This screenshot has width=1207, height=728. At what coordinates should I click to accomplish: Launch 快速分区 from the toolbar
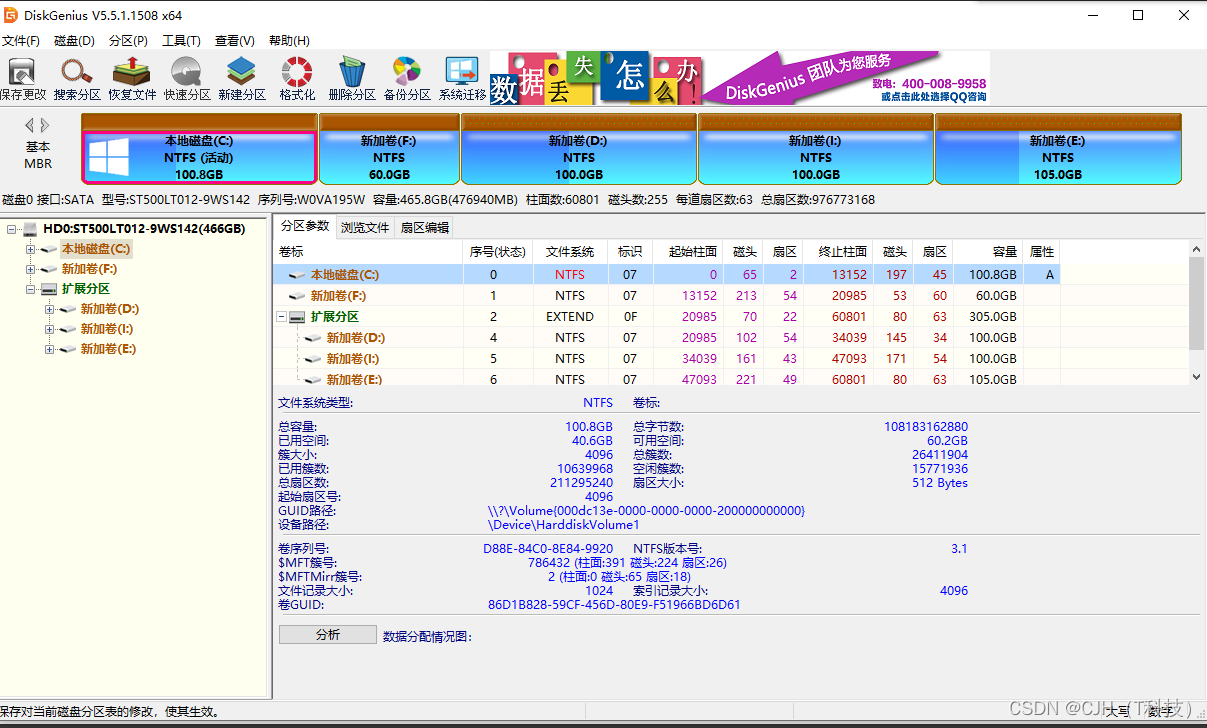point(184,78)
